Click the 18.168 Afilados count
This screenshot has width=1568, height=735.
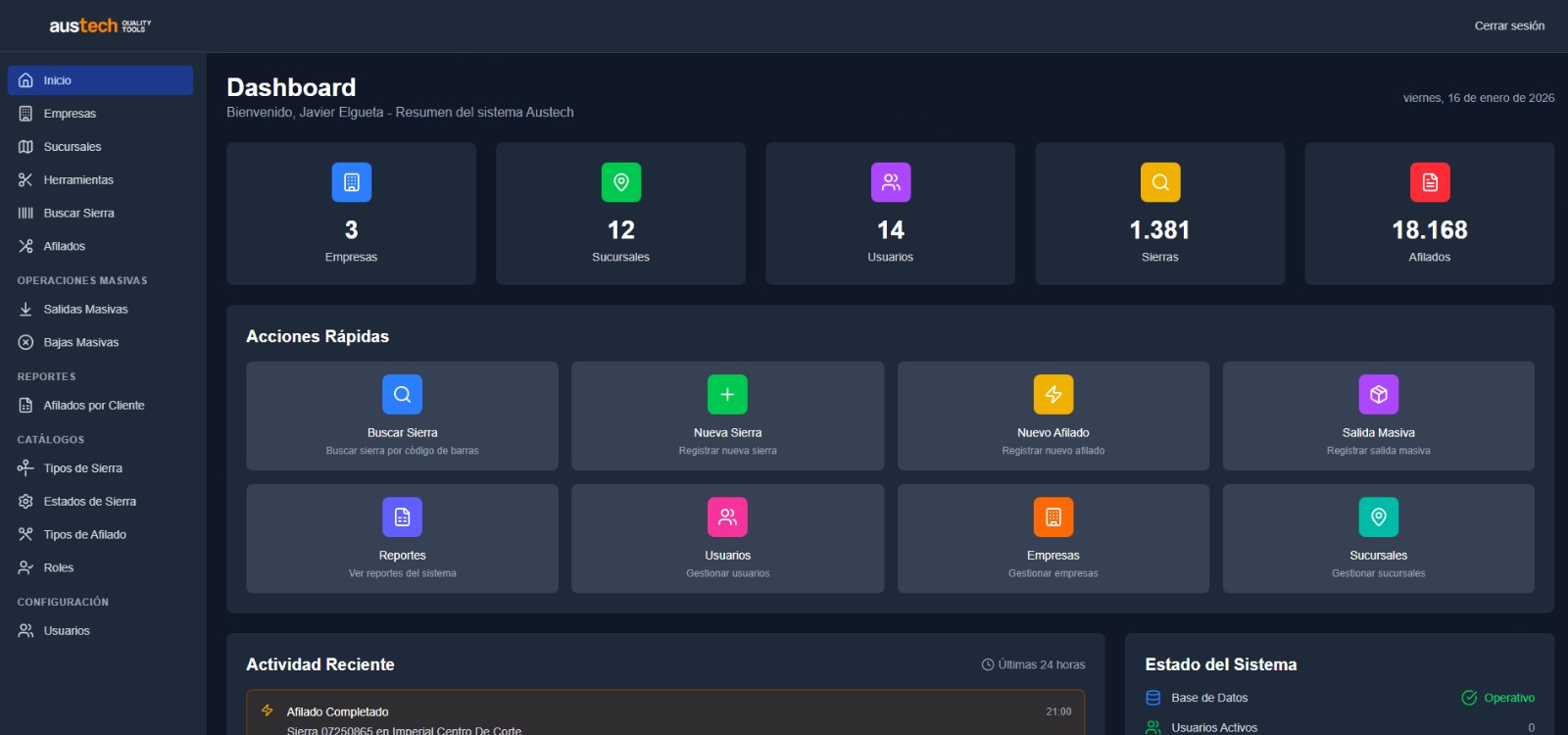tap(1430, 230)
